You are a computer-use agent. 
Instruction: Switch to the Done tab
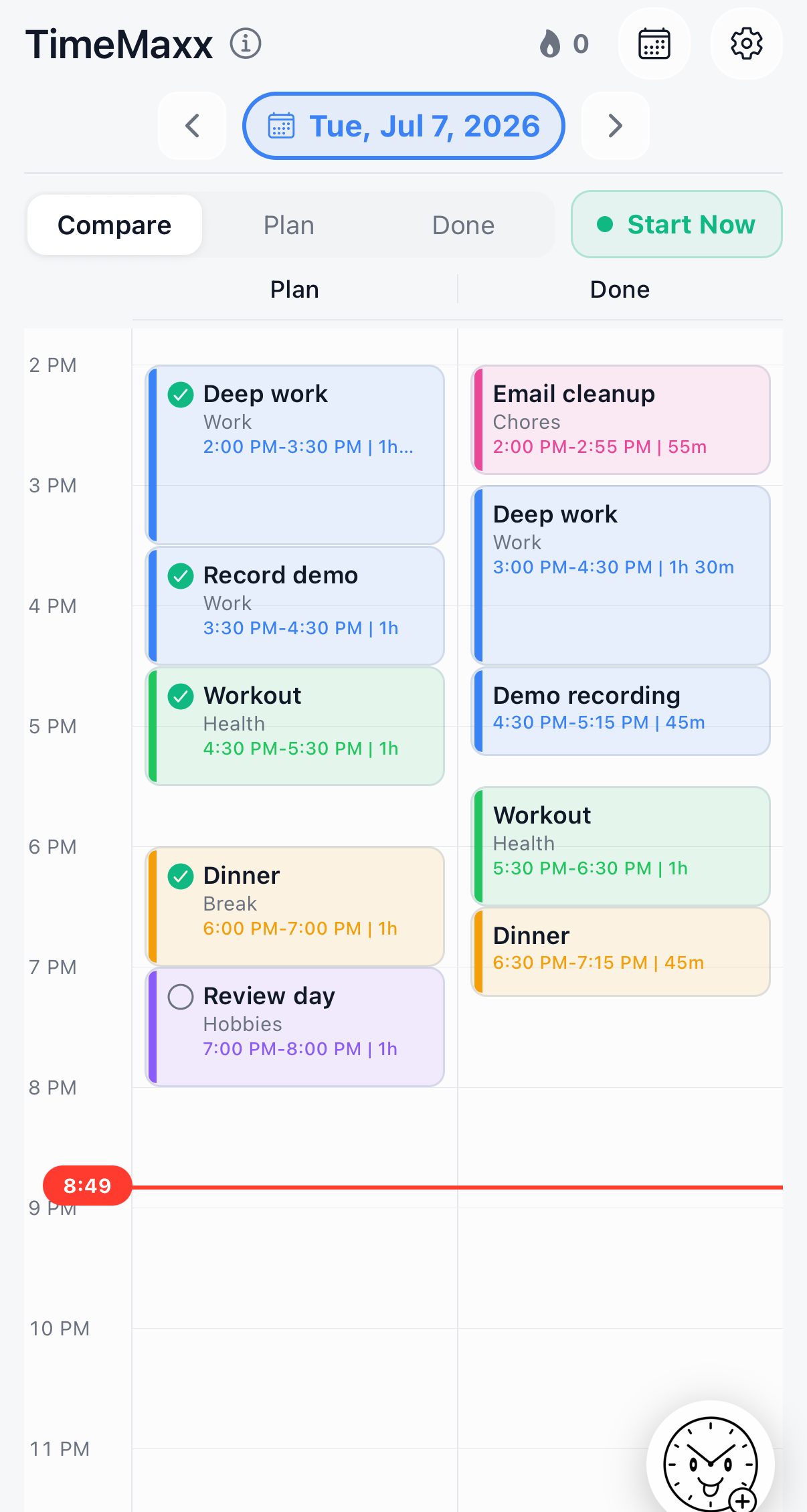463,225
